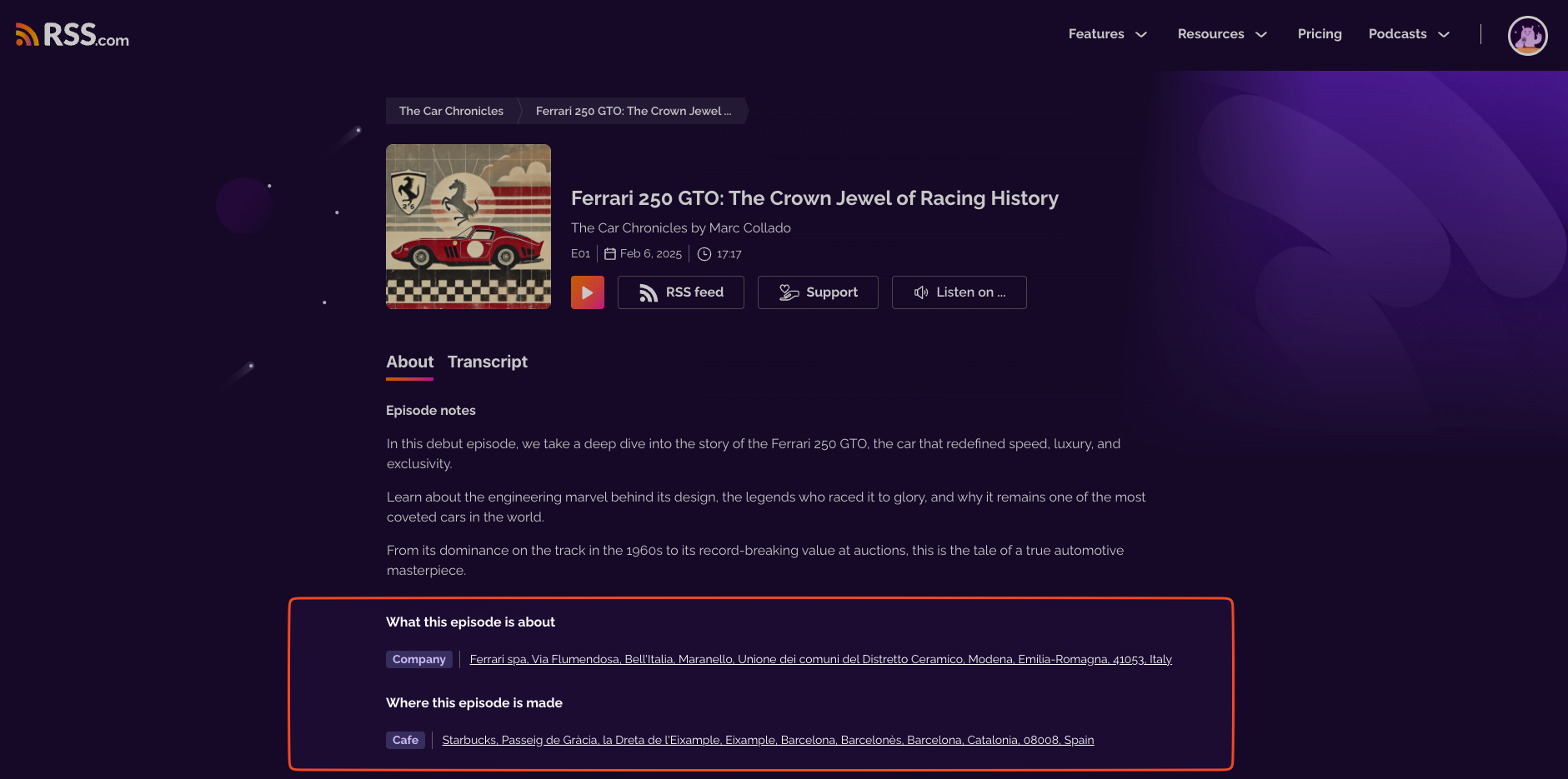
Task: Click the Ferrari 250 GTO breadcrumb item
Action: click(x=634, y=111)
